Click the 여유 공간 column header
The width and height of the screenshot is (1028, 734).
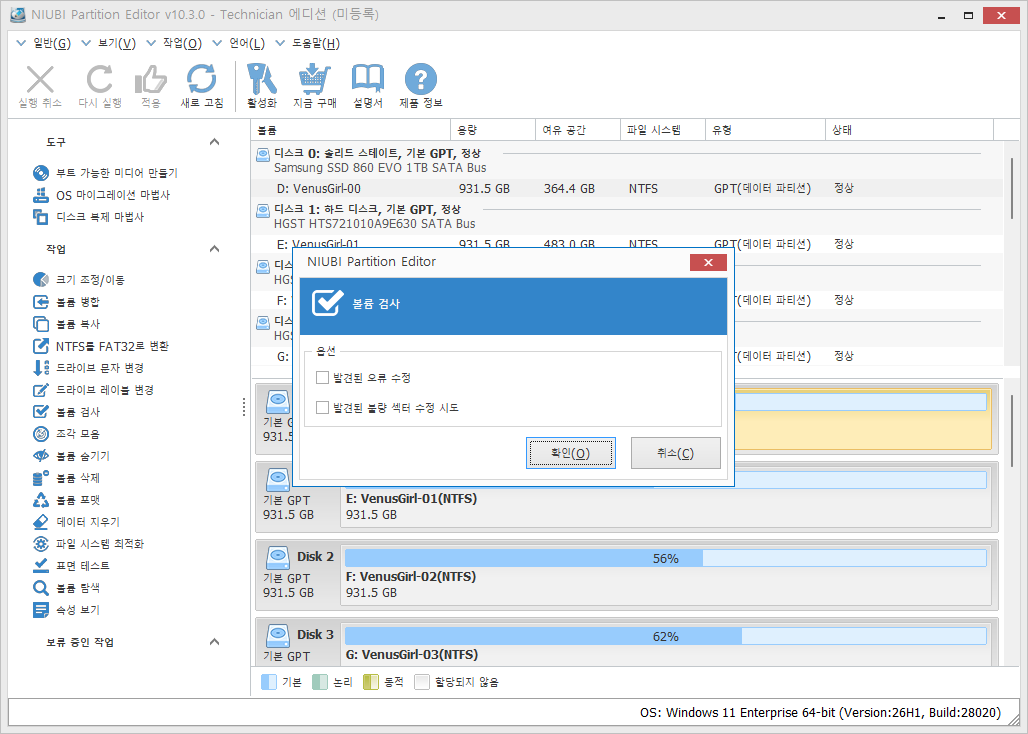coord(578,130)
